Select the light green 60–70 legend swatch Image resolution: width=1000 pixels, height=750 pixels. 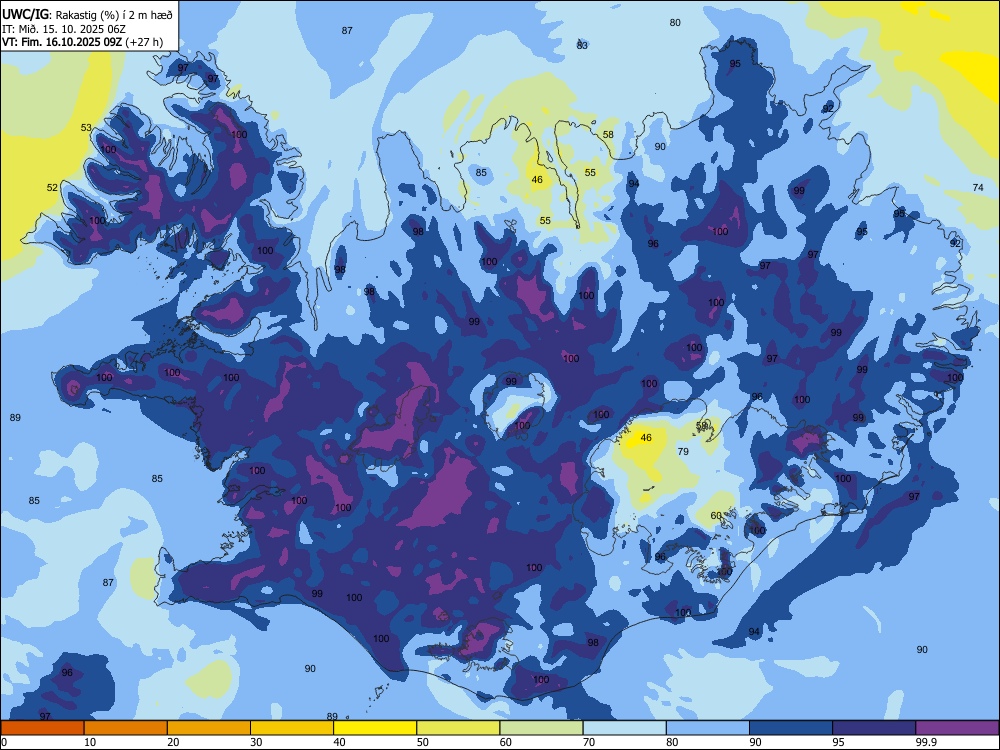point(541,728)
